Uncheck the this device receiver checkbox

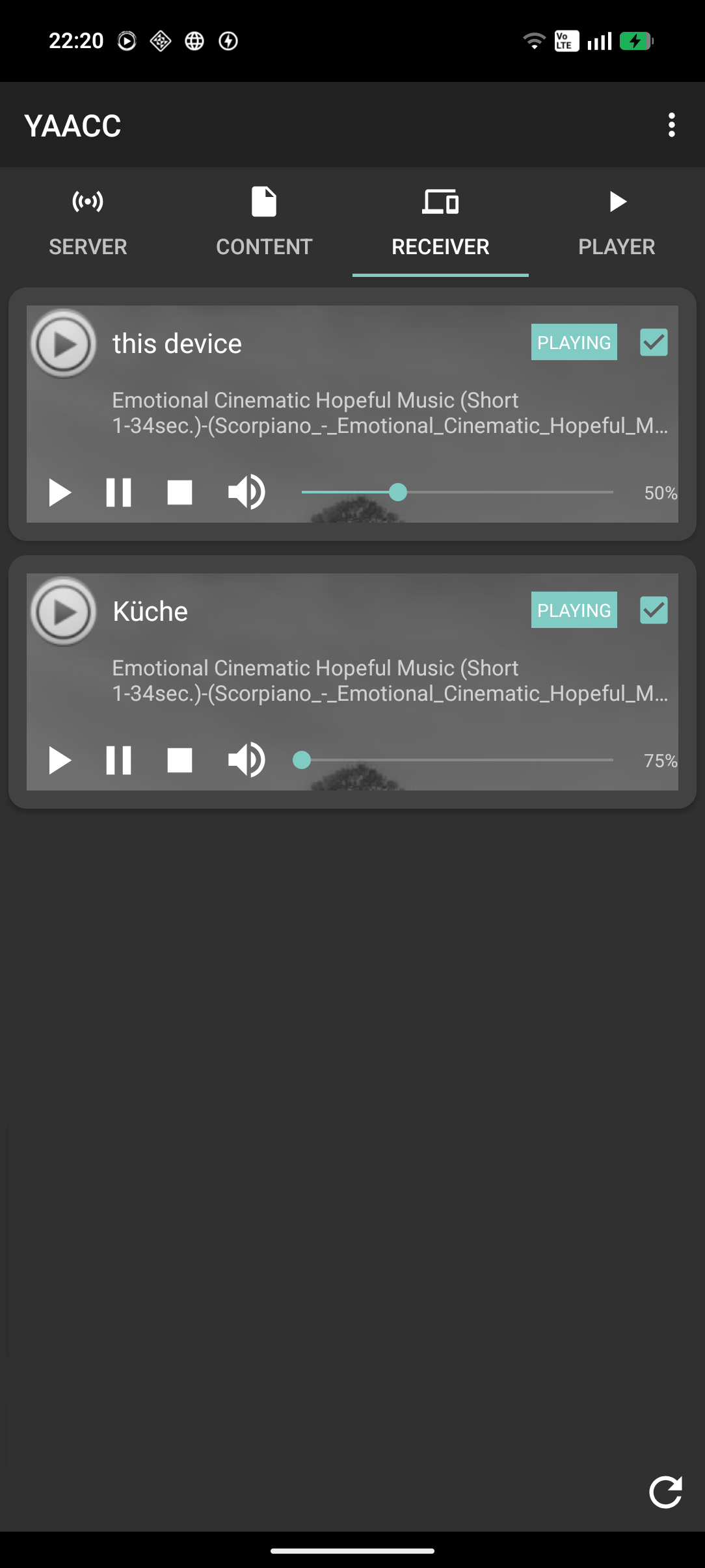click(x=654, y=342)
